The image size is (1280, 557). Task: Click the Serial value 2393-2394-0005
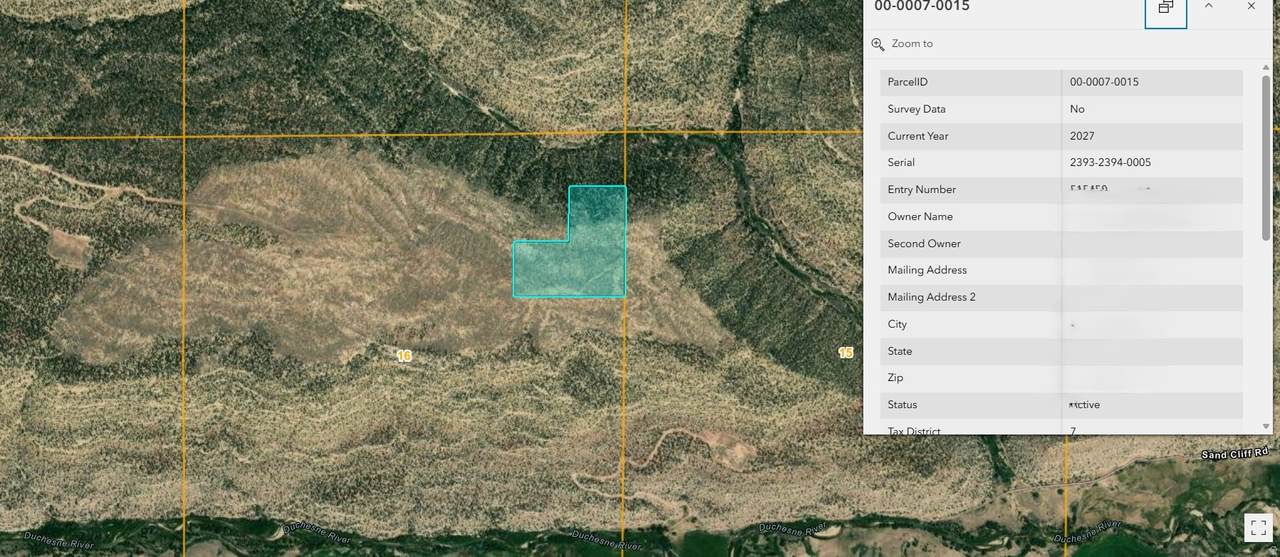pos(1116,162)
